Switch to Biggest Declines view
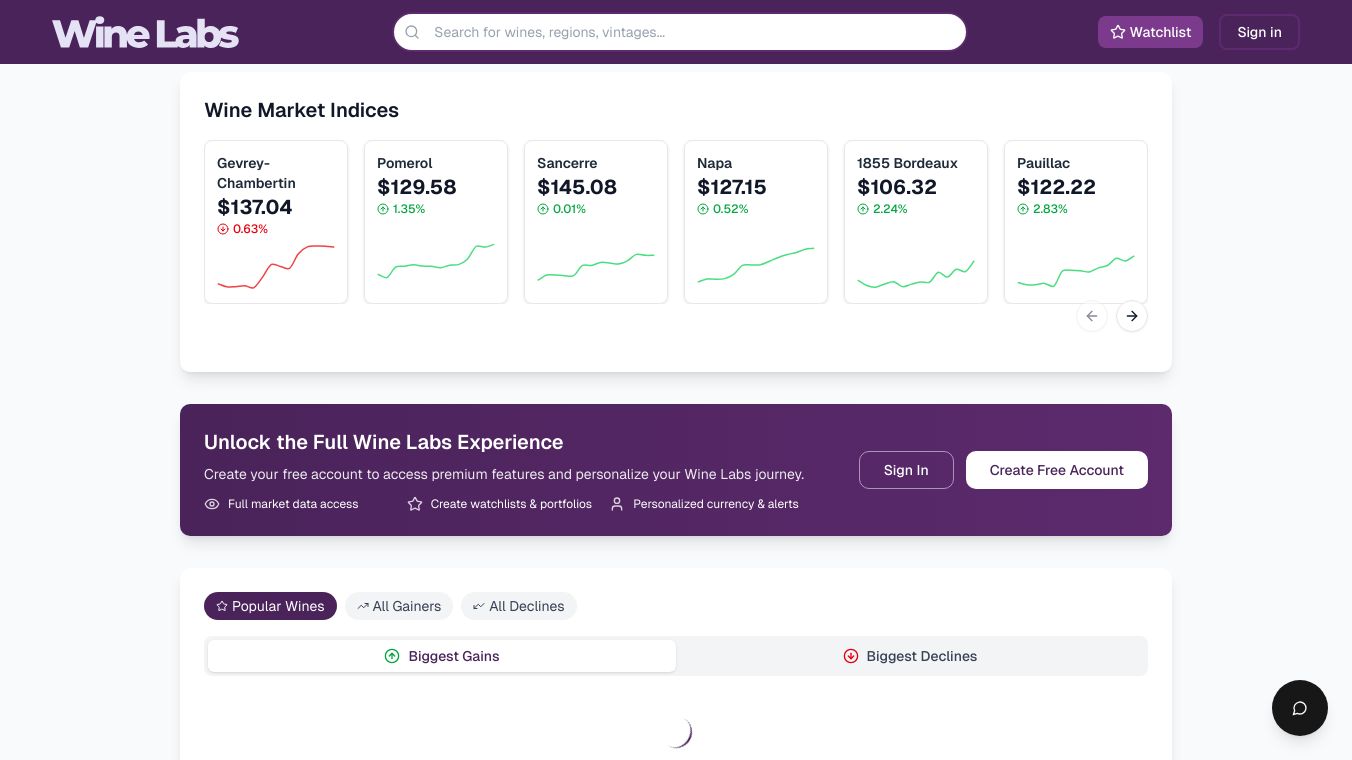Viewport: 1352px width, 760px height. click(910, 656)
